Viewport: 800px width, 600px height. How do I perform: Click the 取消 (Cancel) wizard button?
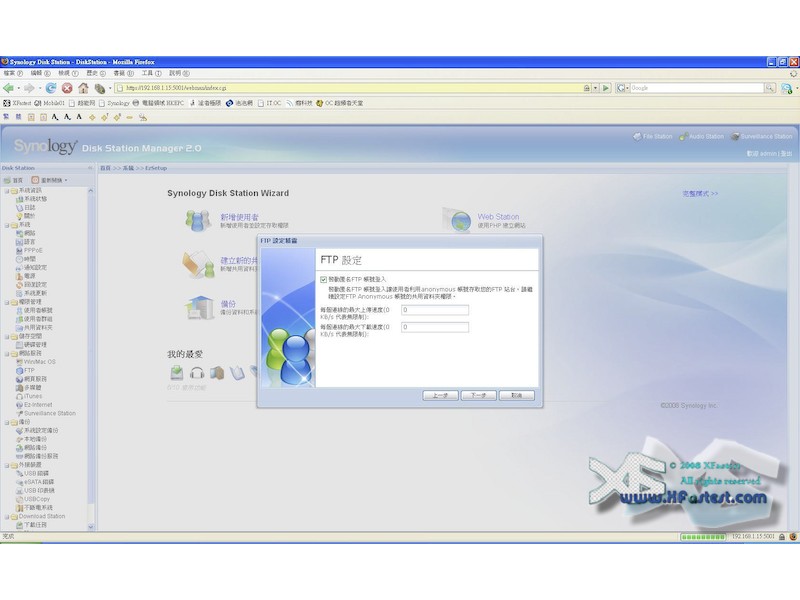[517, 395]
